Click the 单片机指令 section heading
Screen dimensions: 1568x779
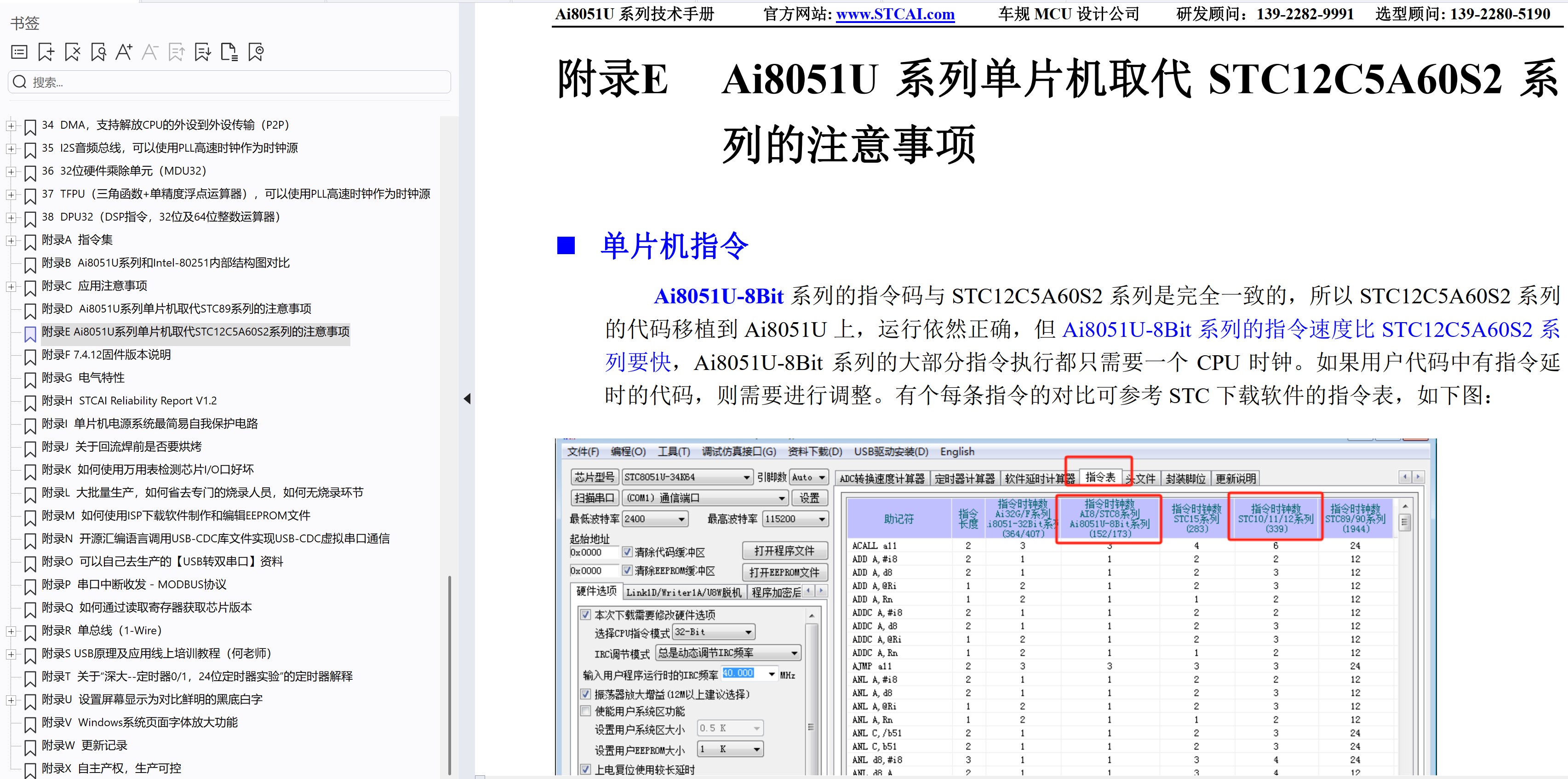click(x=675, y=246)
